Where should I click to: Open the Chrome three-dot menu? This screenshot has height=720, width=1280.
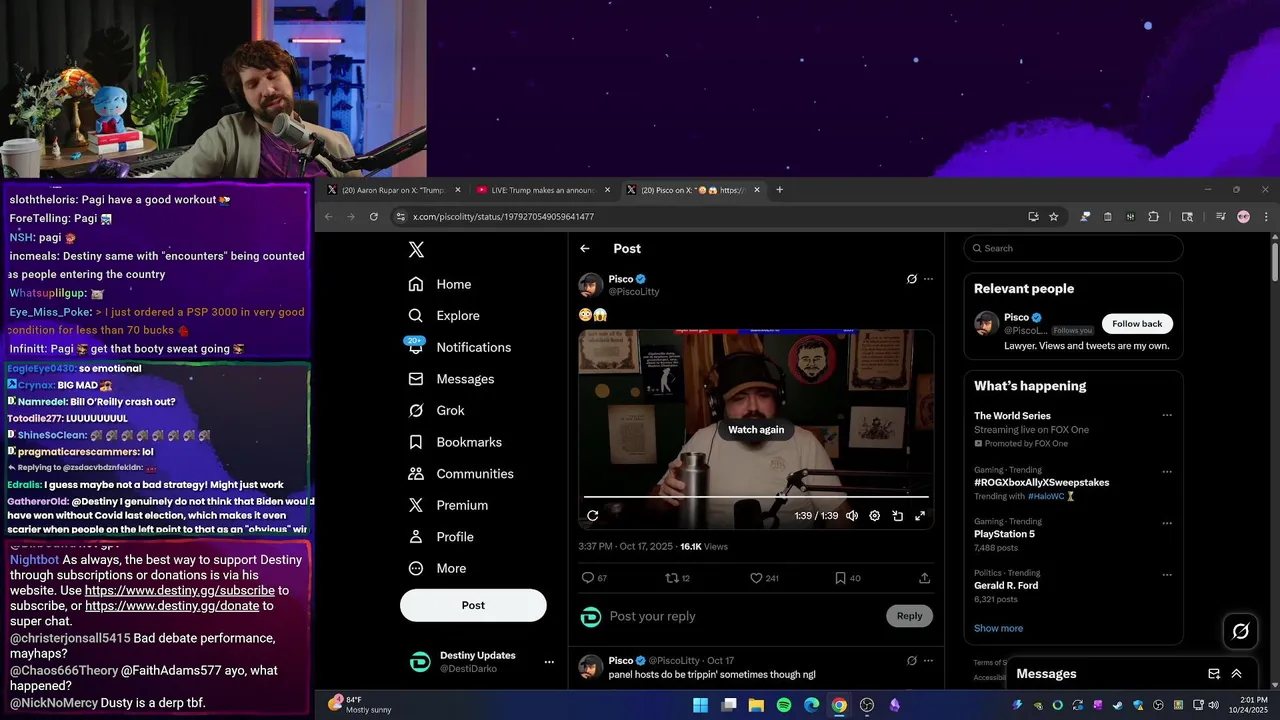tap(1266, 217)
